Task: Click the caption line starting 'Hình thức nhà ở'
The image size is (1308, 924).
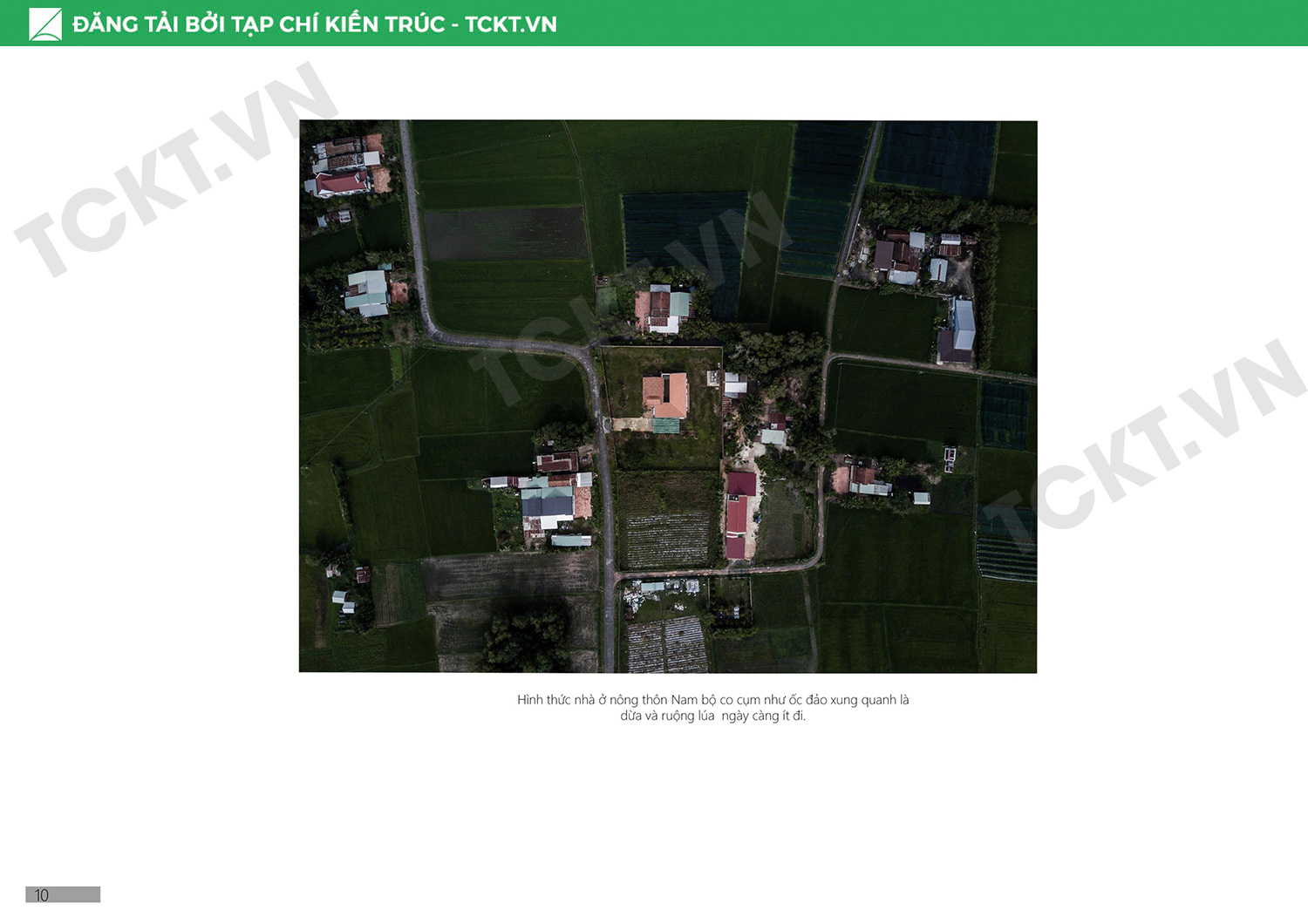Action: (x=712, y=700)
